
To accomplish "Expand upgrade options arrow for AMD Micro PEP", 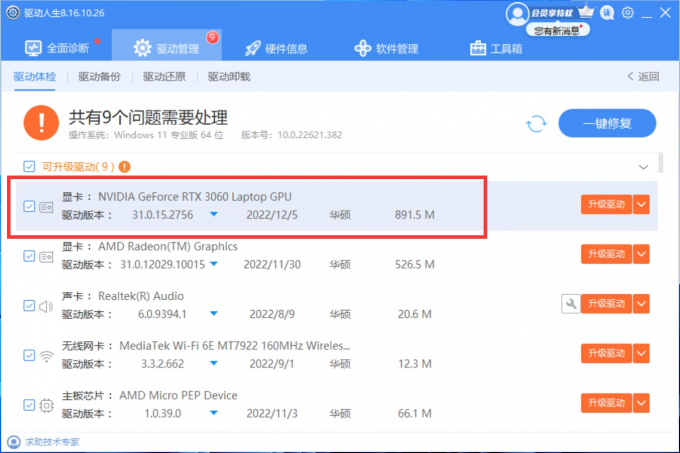I will (641, 403).
